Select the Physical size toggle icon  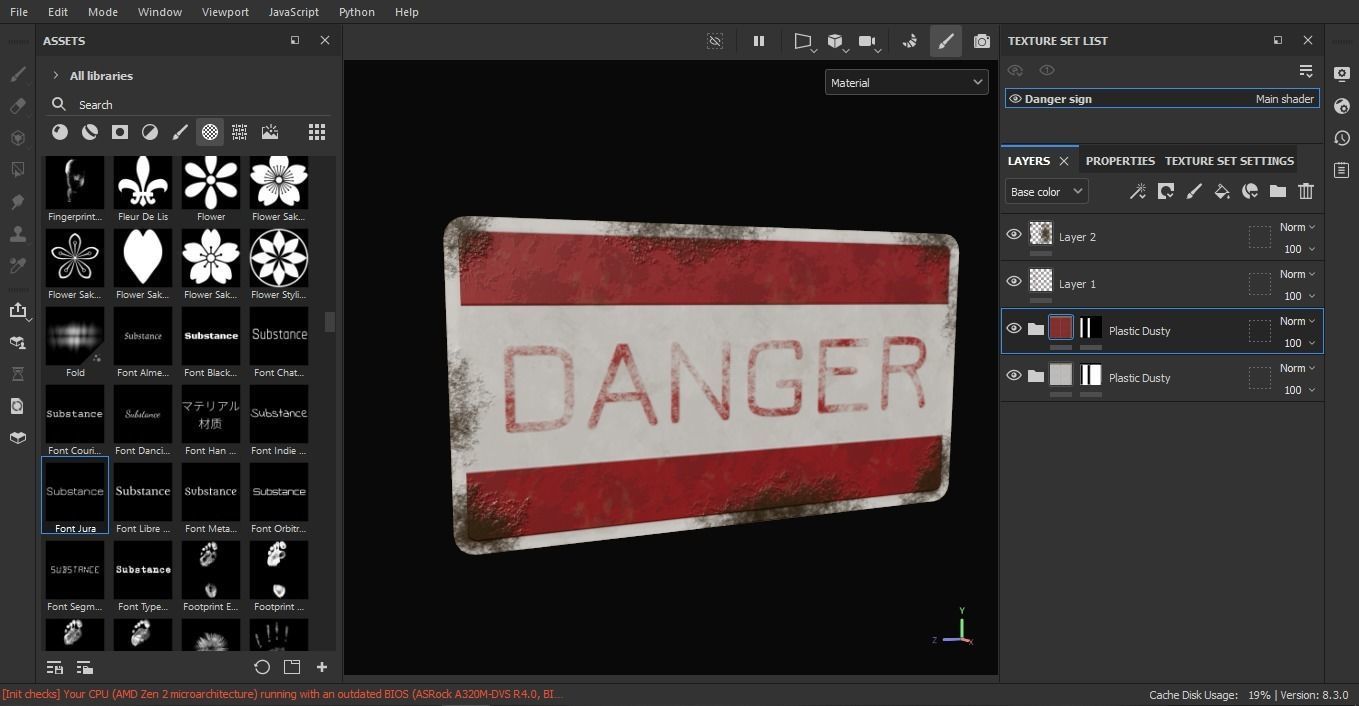715,41
